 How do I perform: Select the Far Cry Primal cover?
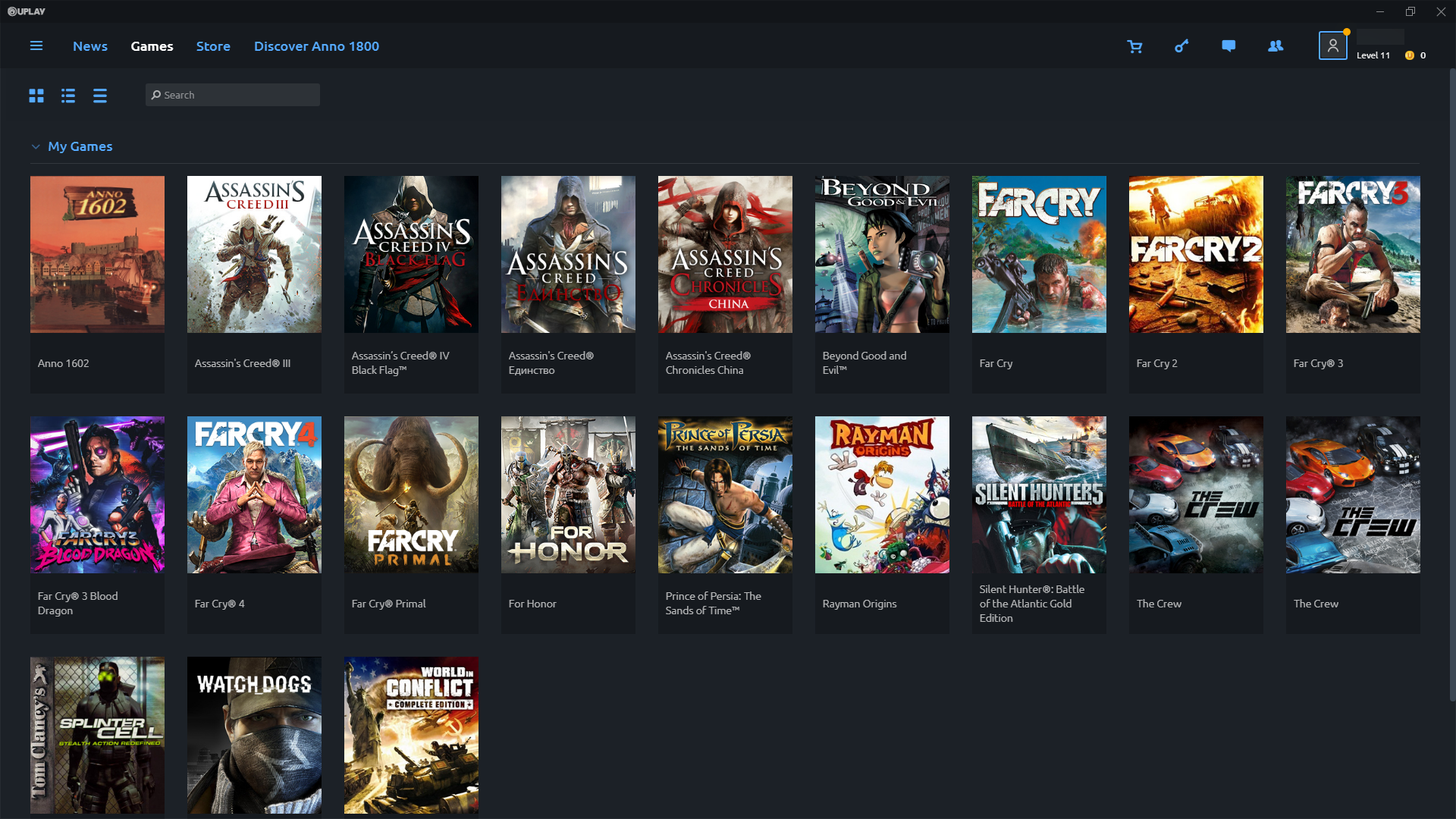(411, 494)
